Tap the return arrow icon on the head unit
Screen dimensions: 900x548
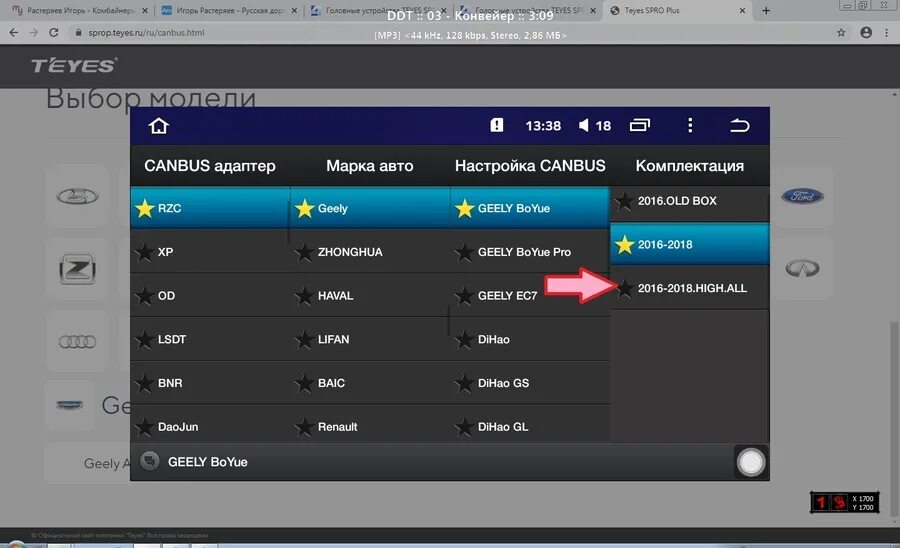740,125
